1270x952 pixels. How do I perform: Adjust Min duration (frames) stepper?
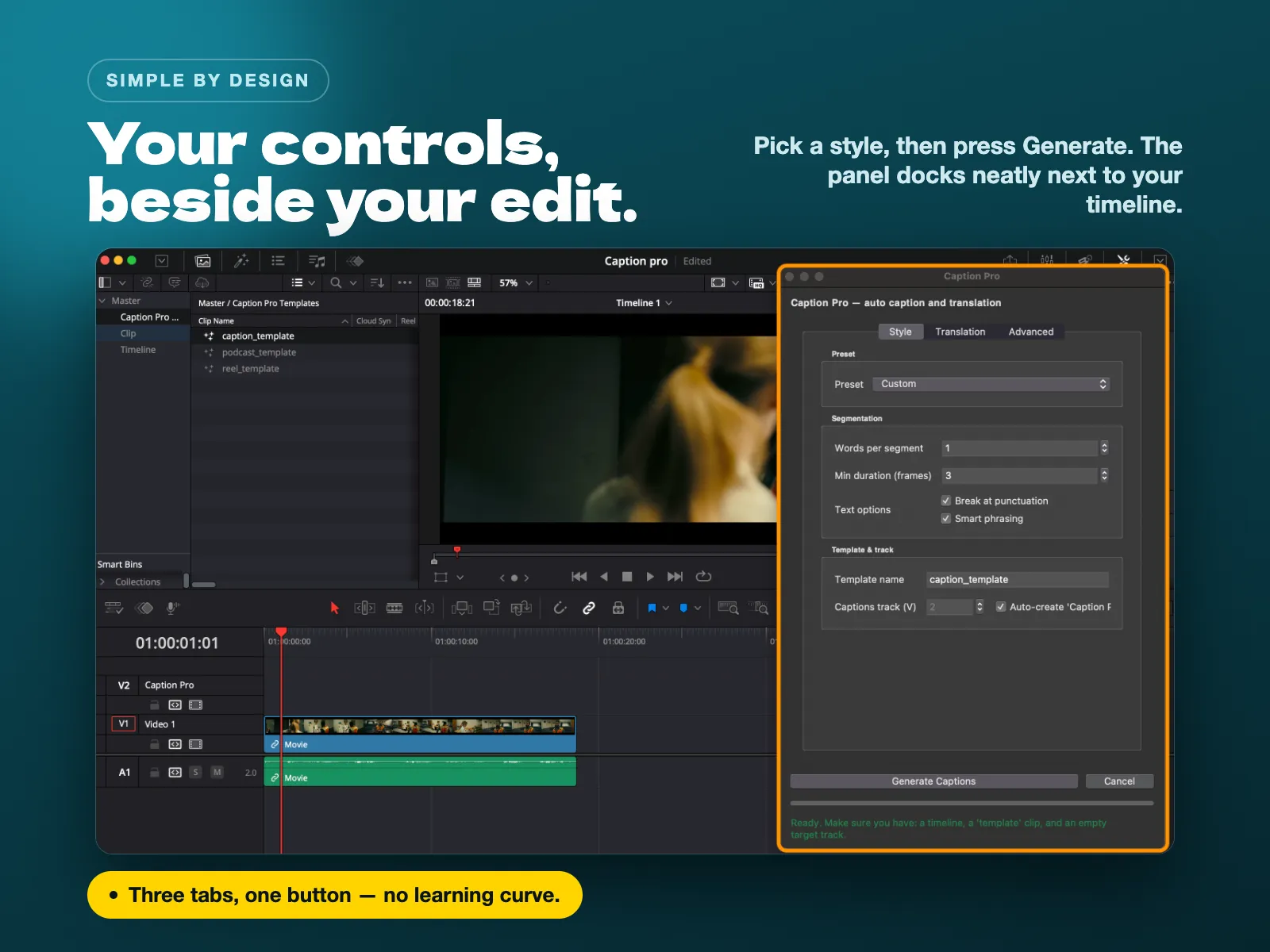click(x=1104, y=475)
